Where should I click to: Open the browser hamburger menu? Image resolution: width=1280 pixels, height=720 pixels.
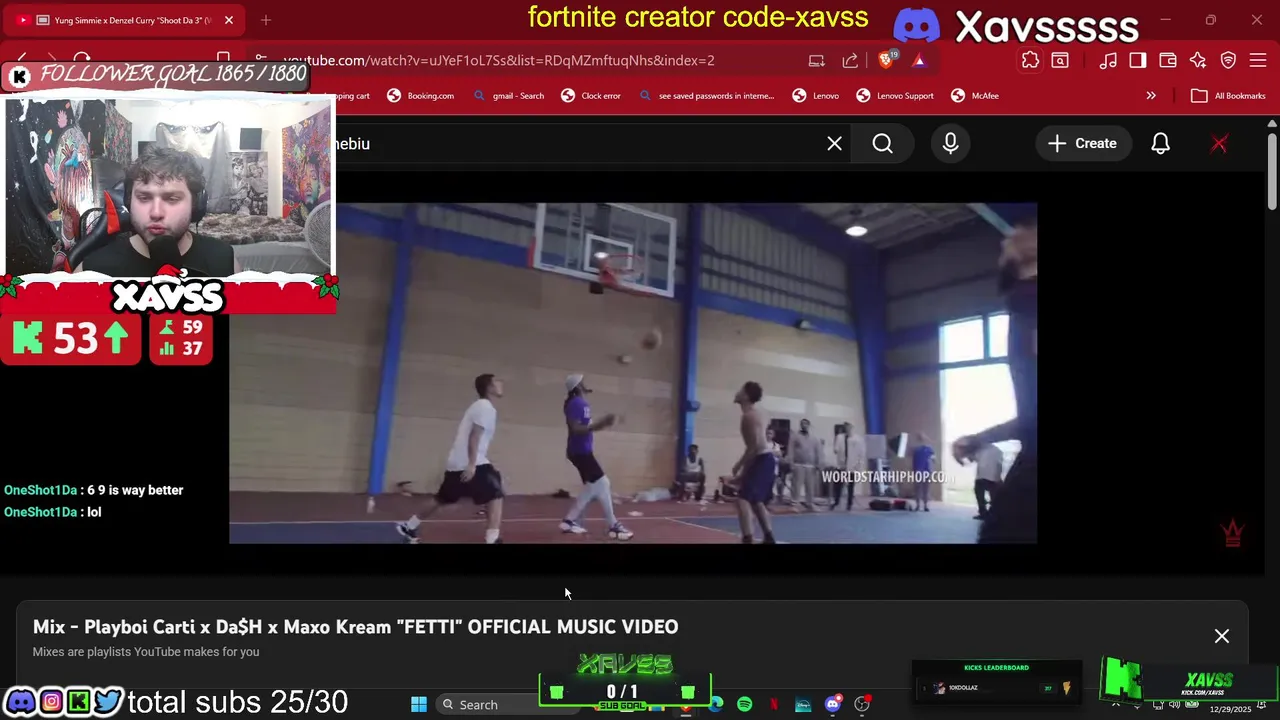click(1259, 60)
